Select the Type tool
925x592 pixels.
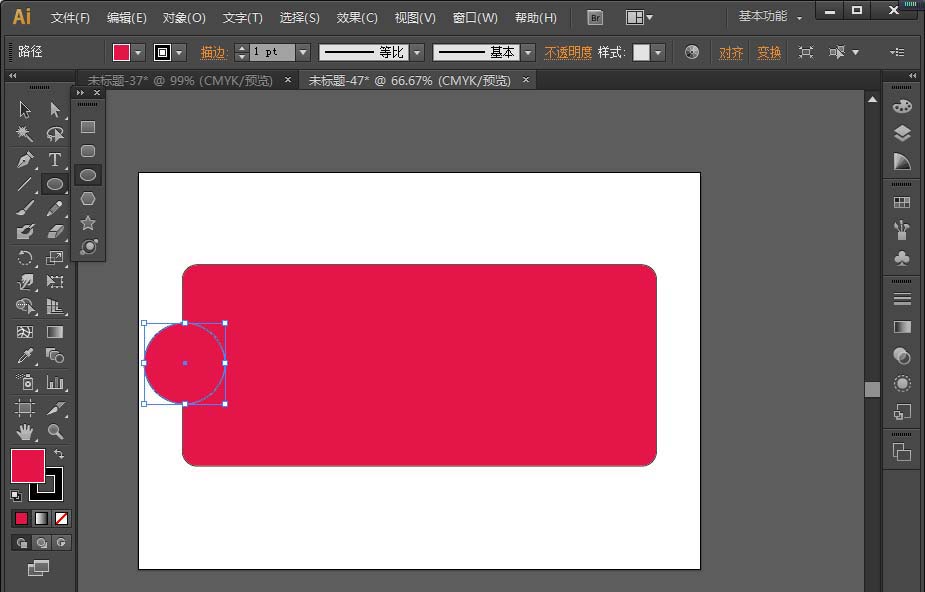click(55, 160)
